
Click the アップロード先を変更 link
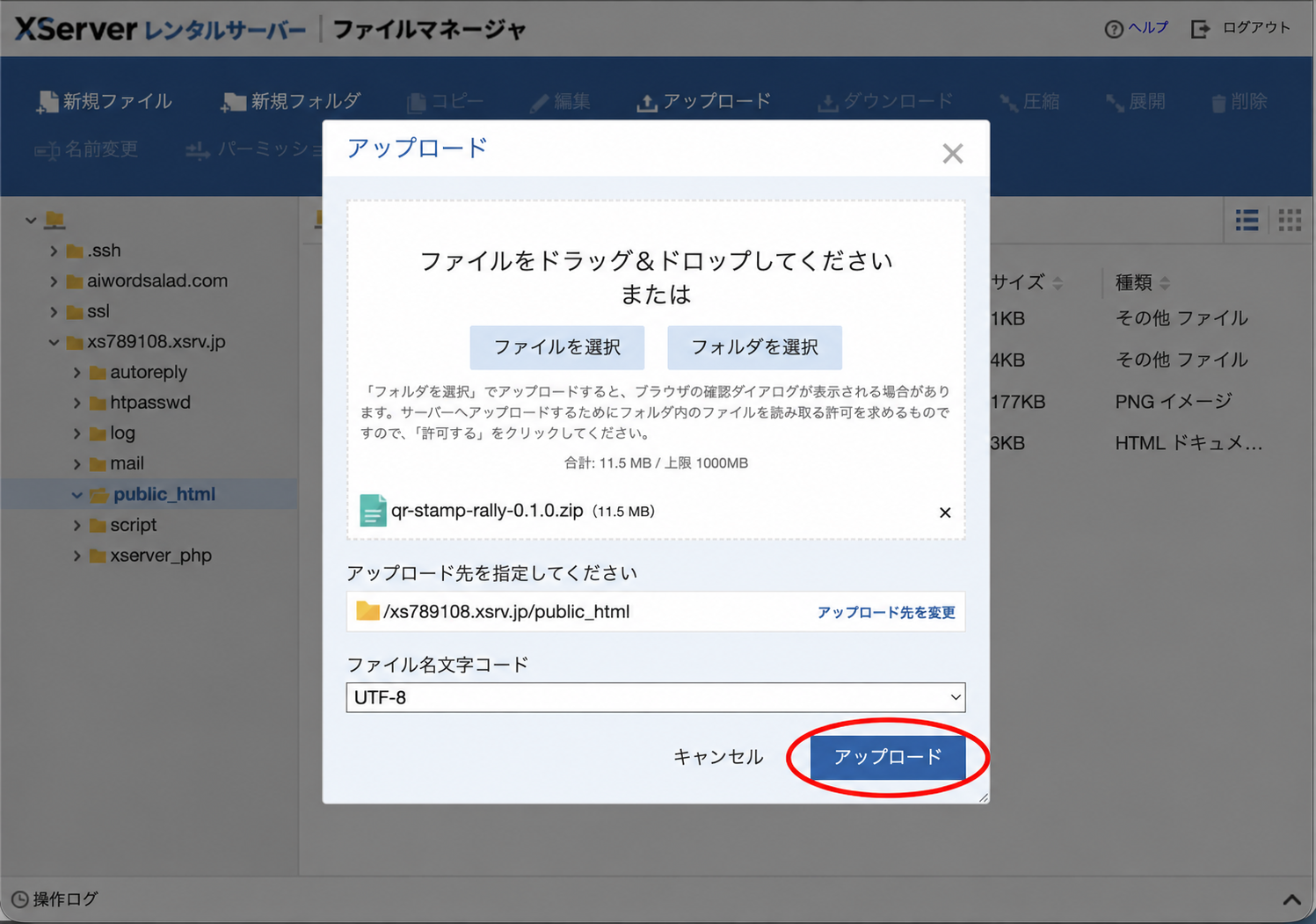886,613
